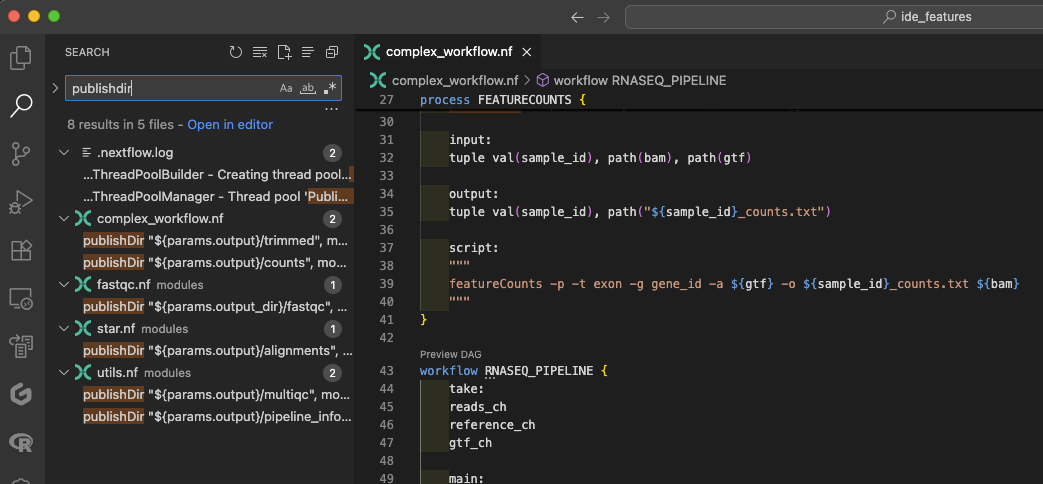Go back using the navigation arrow
1043x484 pixels.
click(577, 17)
